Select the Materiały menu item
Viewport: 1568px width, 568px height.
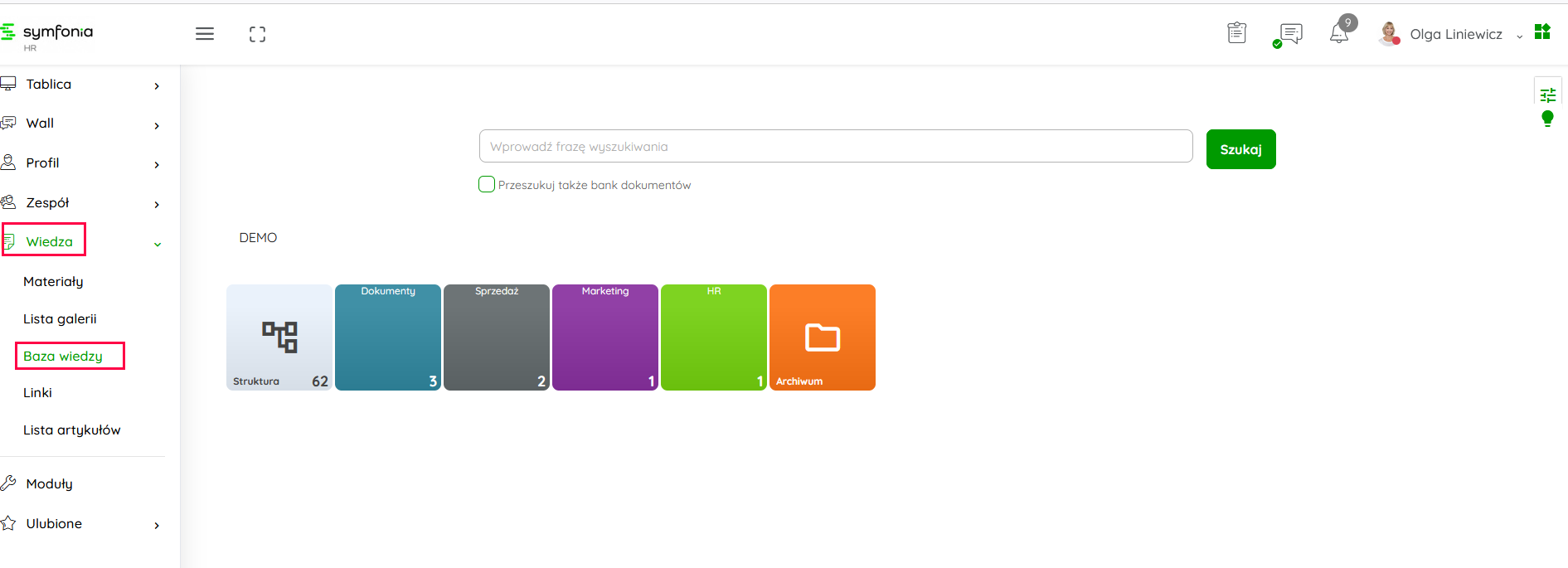coord(53,282)
